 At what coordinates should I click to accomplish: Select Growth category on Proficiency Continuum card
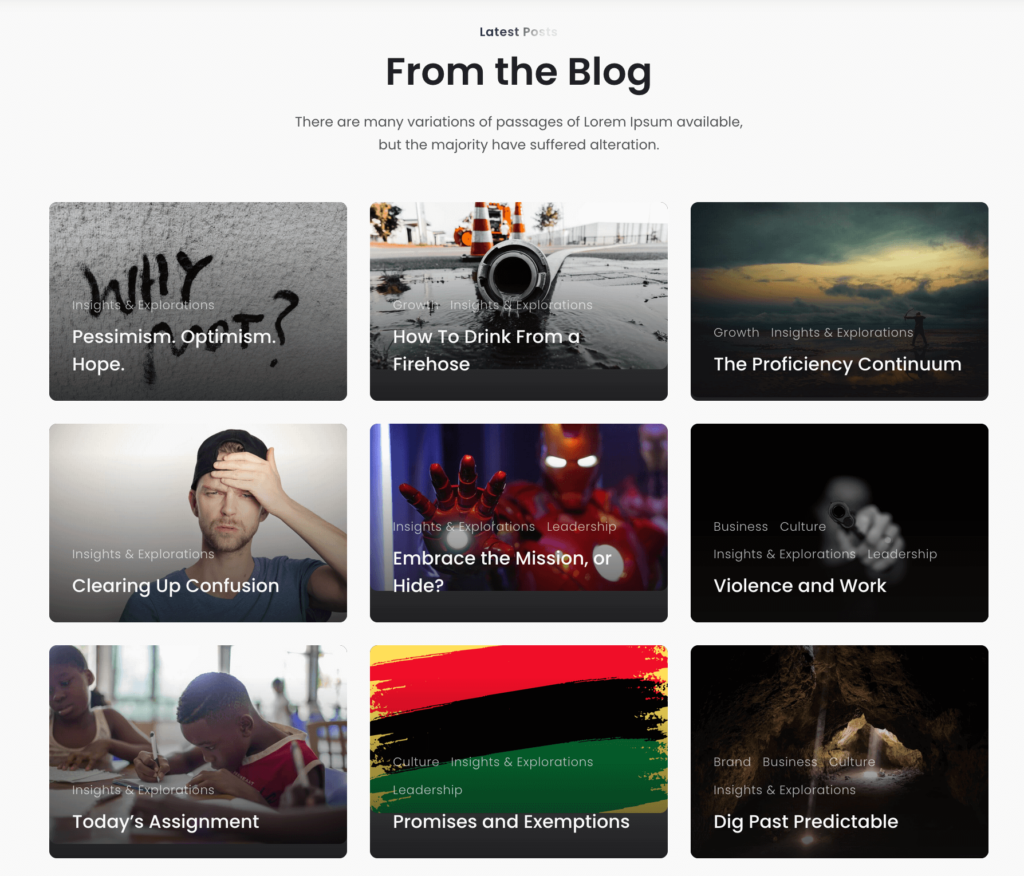click(736, 333)
